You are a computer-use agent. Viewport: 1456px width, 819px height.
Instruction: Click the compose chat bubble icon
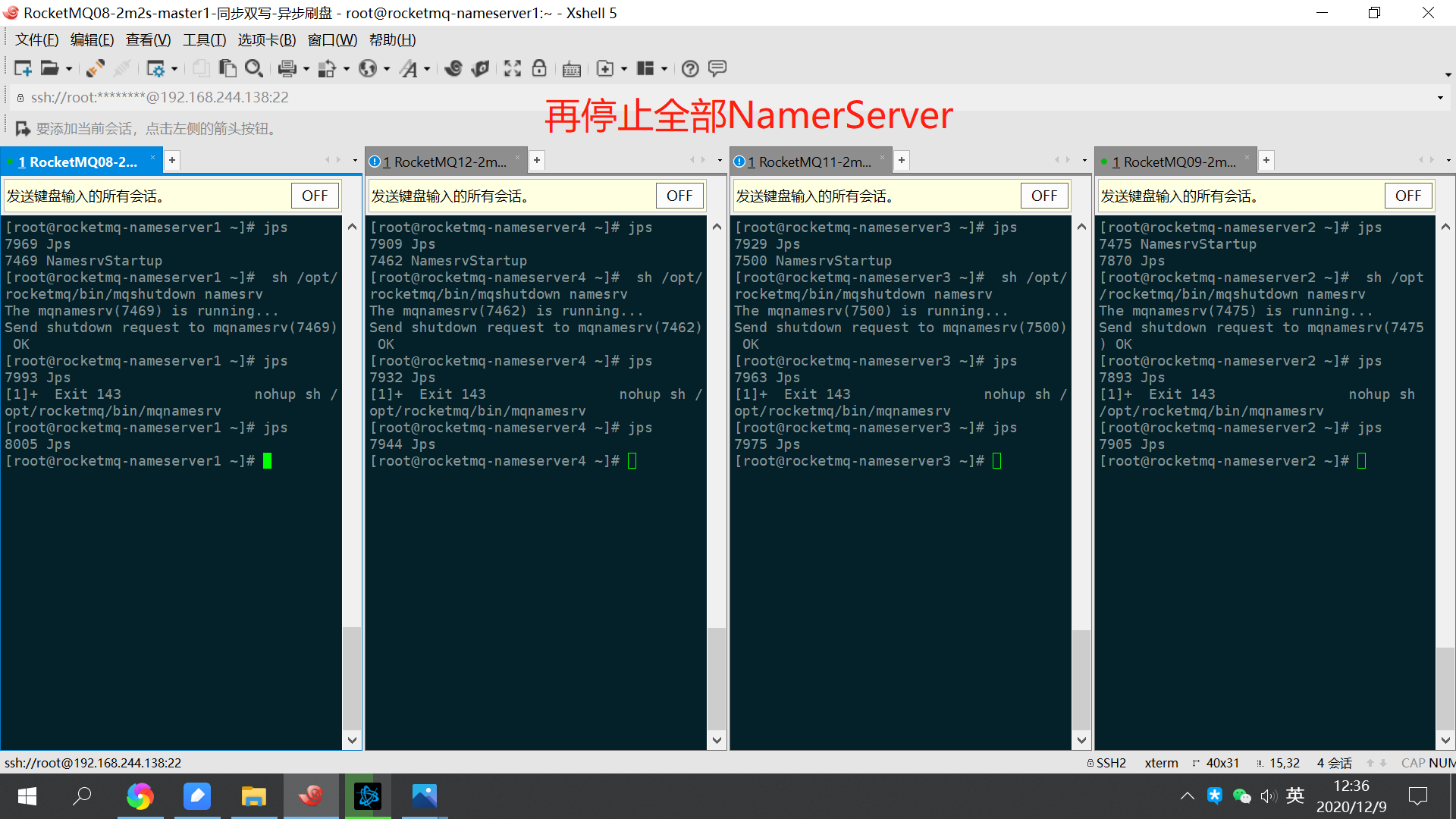717,68
